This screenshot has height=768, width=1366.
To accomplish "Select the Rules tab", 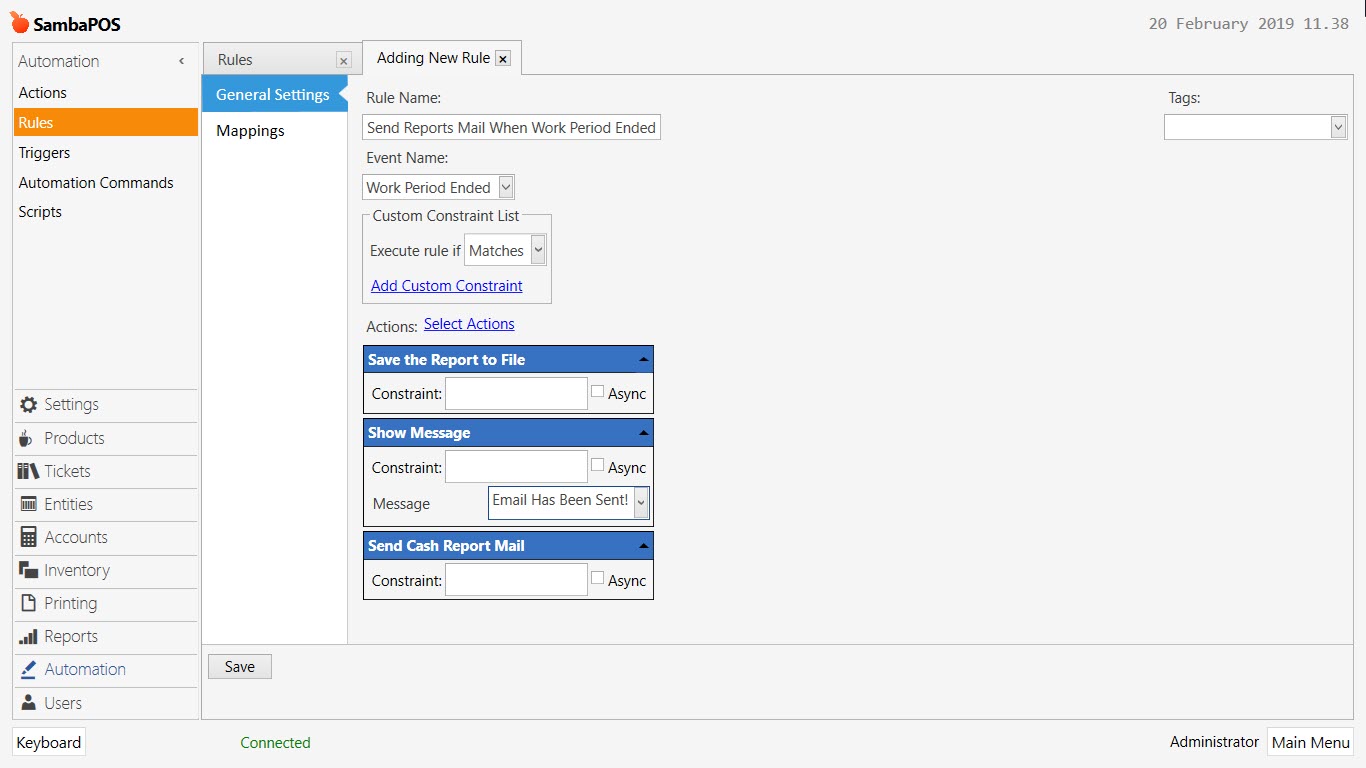I will pyautogui.click(x=234, y=59).
